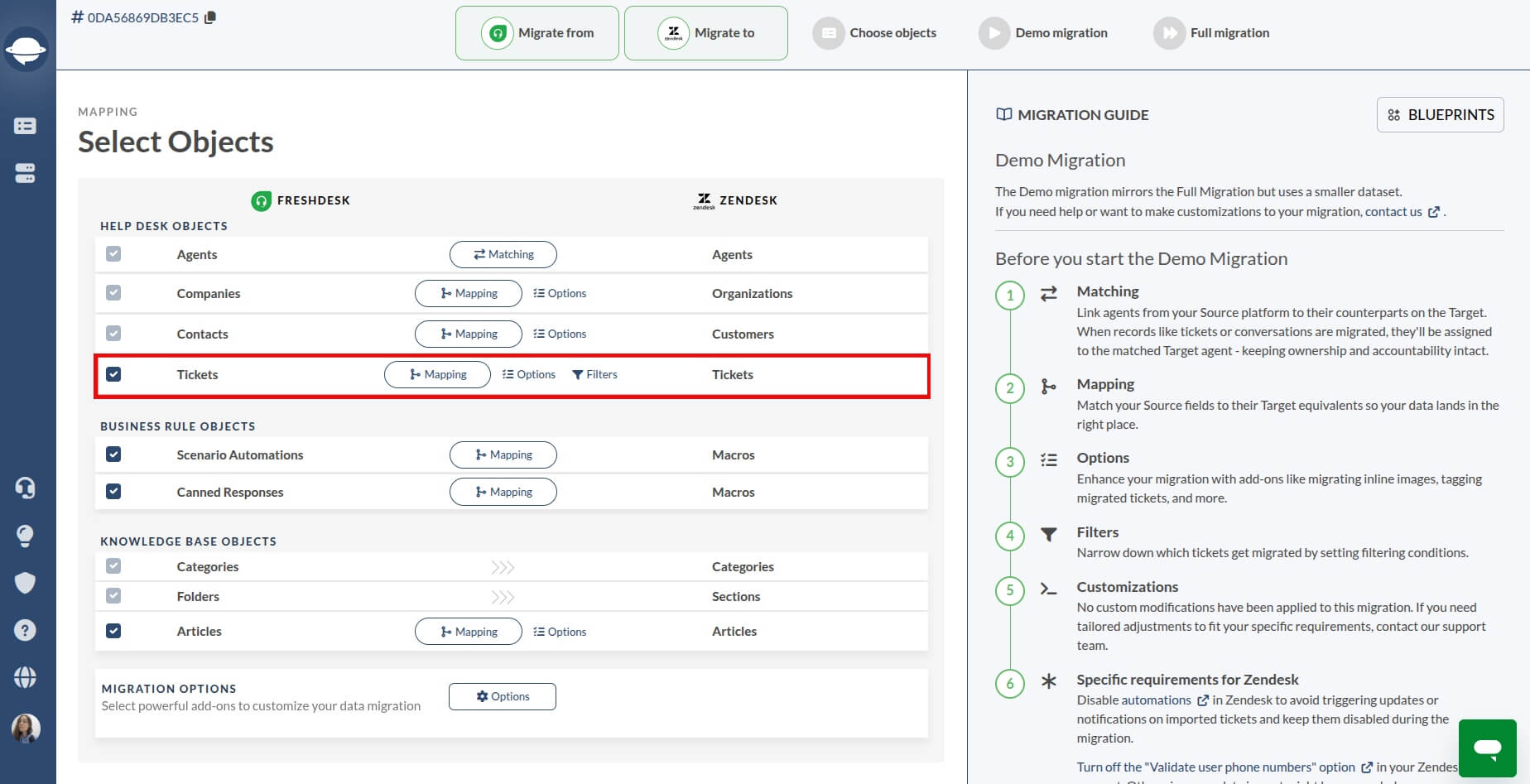Click the Canned Responses row label
1530x784 pixels.
coord(230,492)
